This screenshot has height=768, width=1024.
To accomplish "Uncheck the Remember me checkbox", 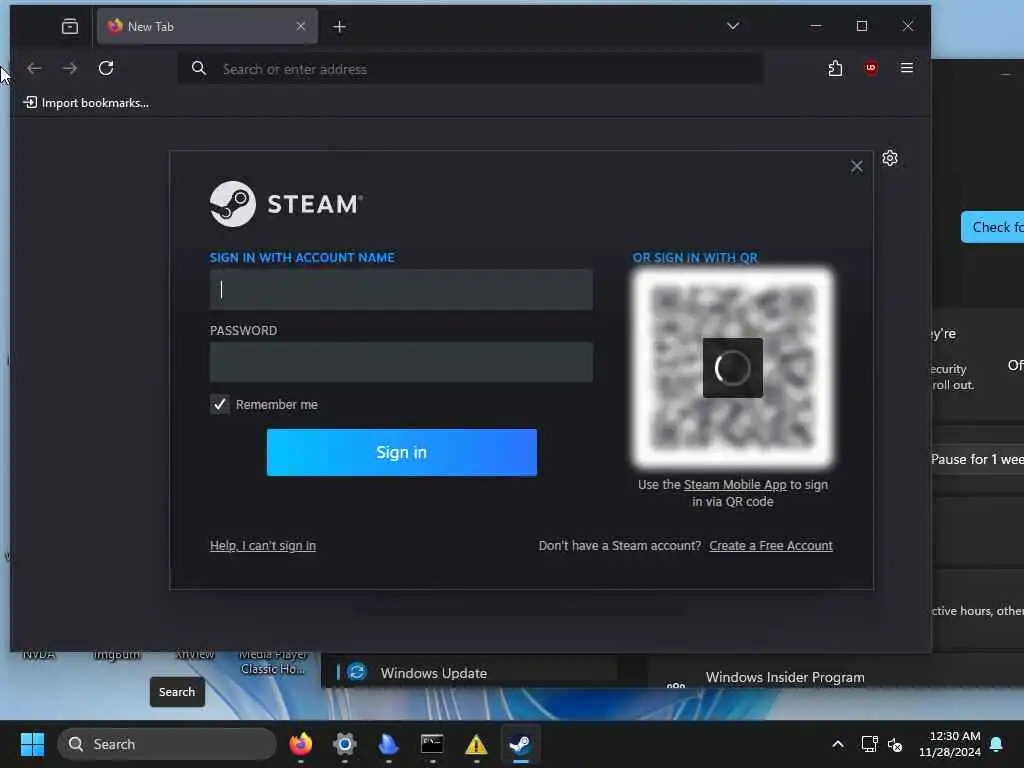I will tap(219, 404).
